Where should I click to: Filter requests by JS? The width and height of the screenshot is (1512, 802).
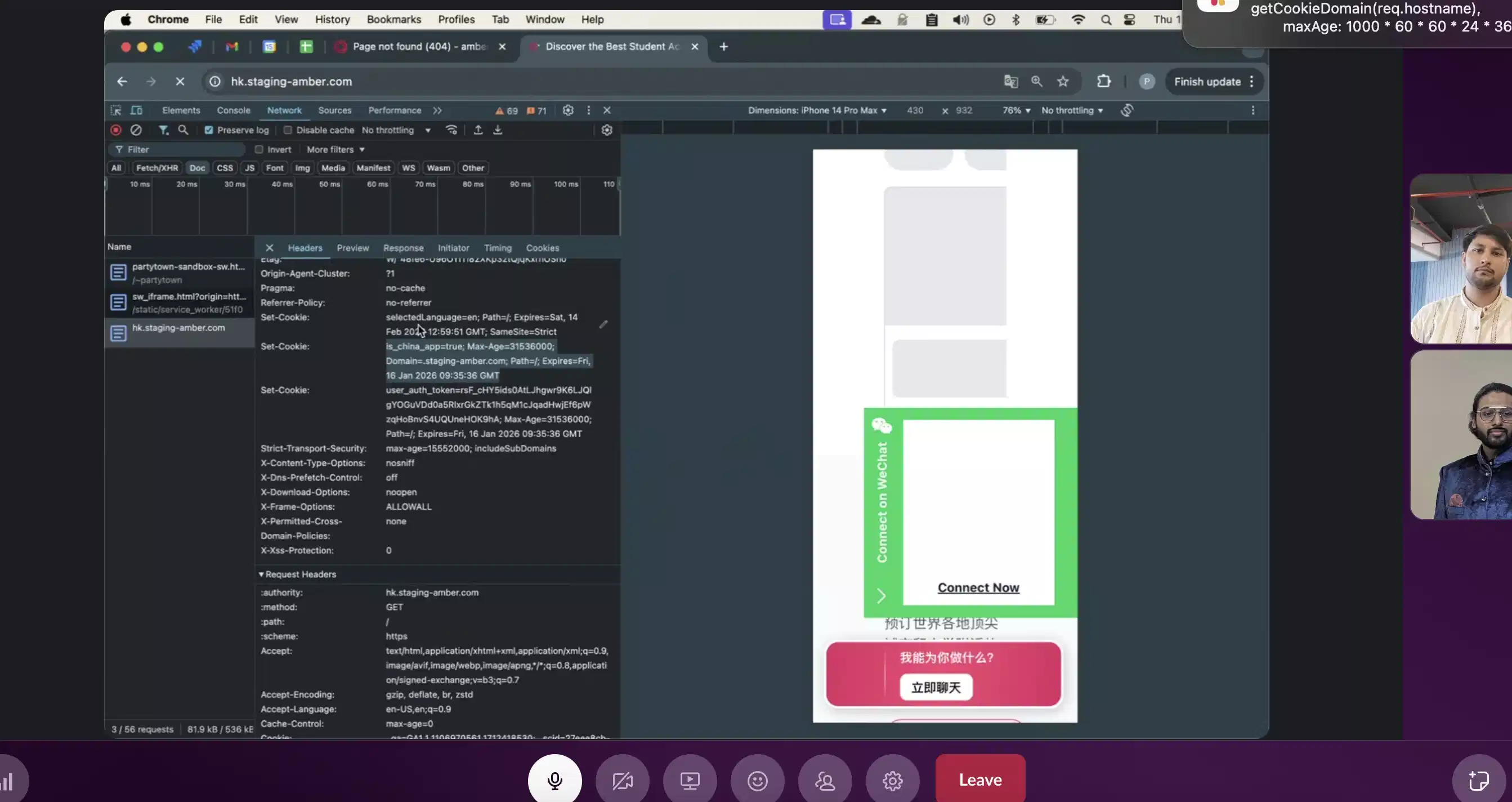tap(249, 168)
